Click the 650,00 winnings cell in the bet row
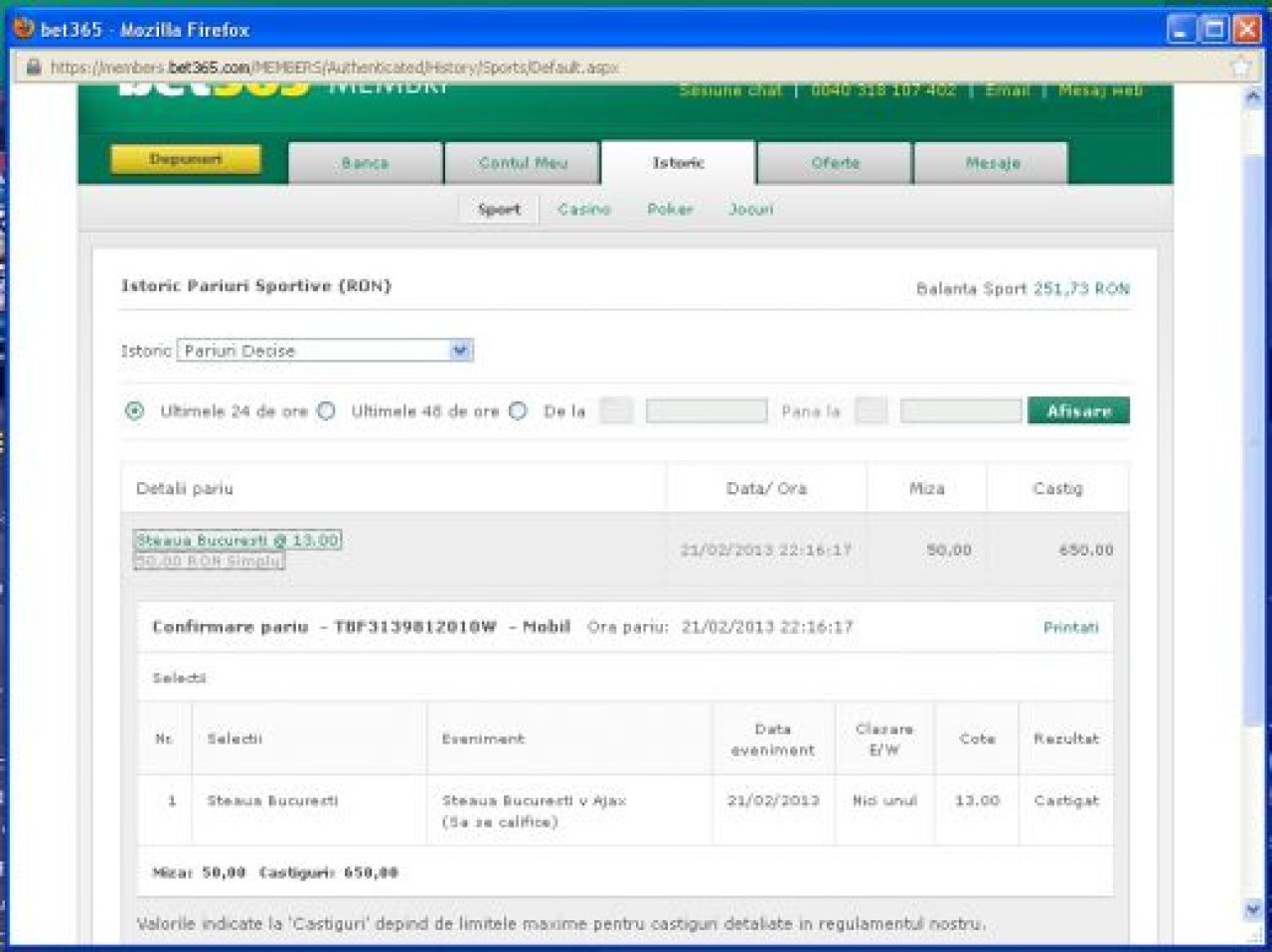This screenshot has height=952, width=1272. tap(1085, 551)
